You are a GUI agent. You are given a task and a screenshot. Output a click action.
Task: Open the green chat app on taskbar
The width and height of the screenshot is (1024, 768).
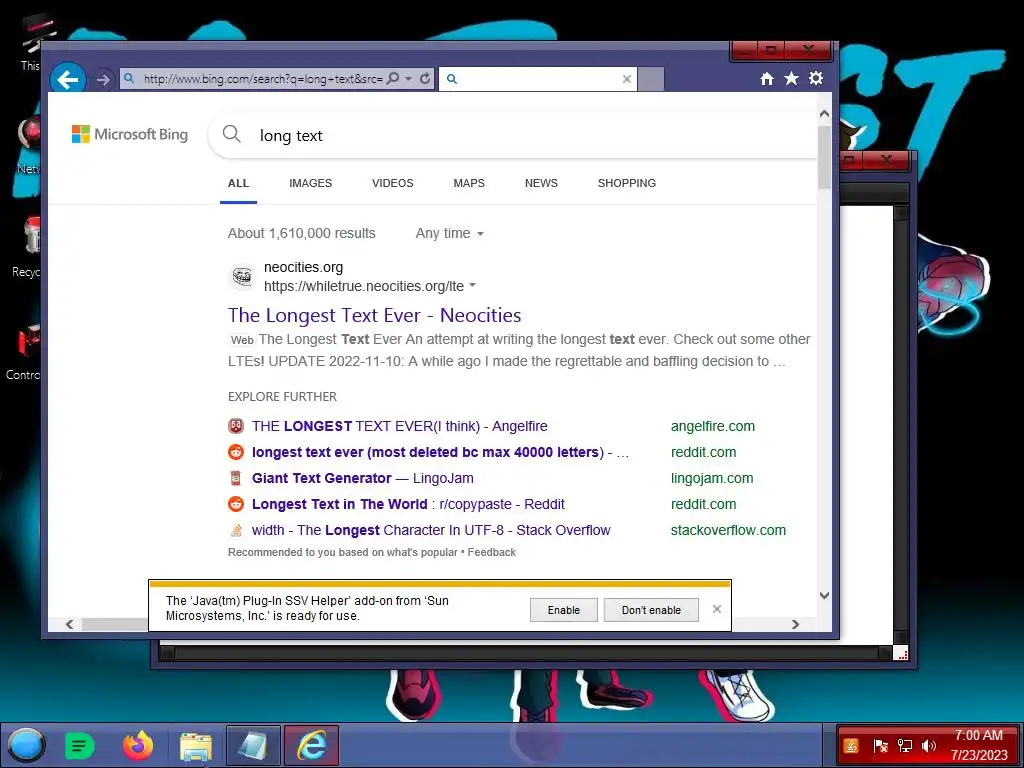tap(80, 745)
